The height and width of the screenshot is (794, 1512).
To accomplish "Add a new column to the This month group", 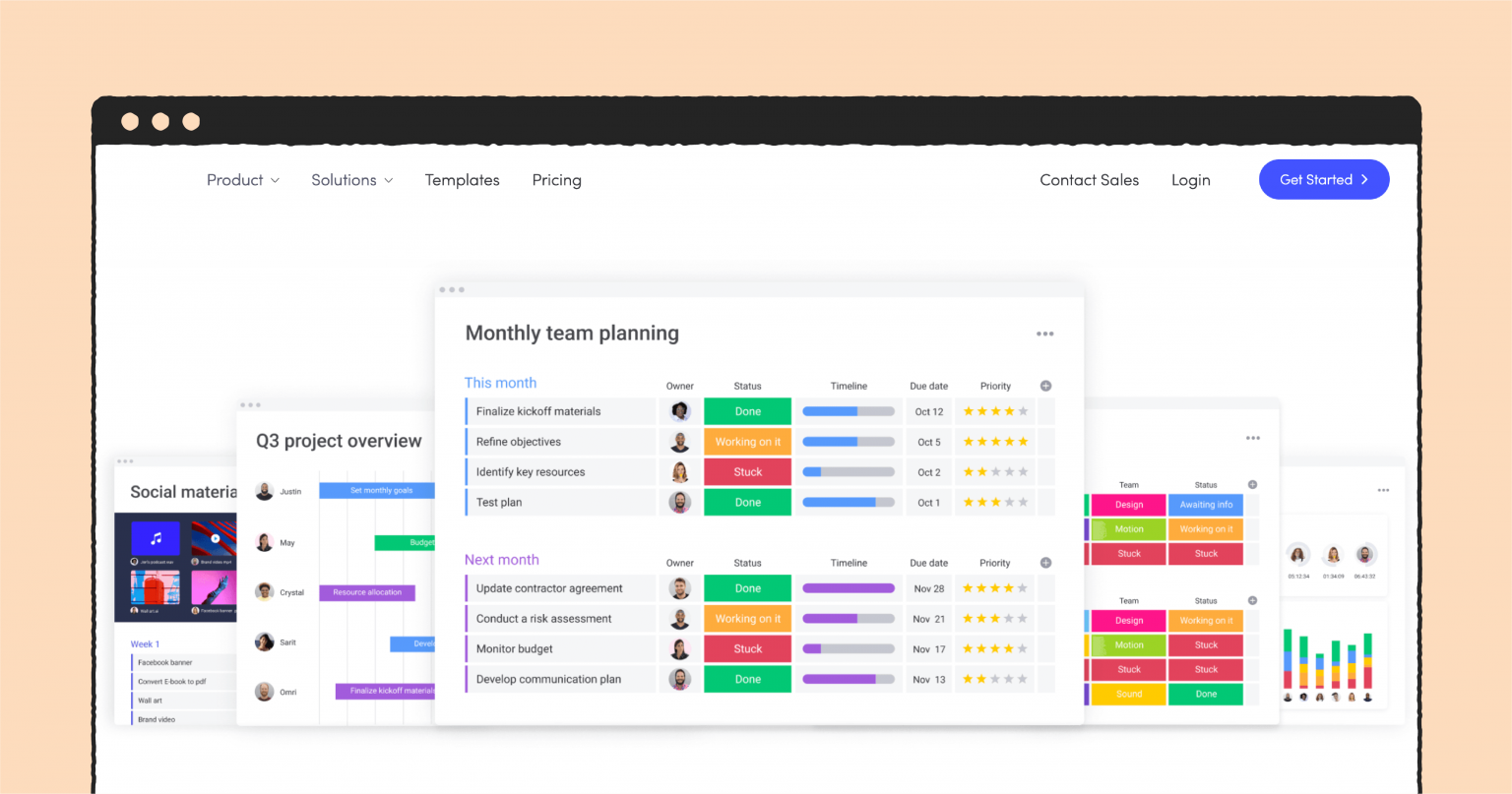I will click(x=1045, y=386).
